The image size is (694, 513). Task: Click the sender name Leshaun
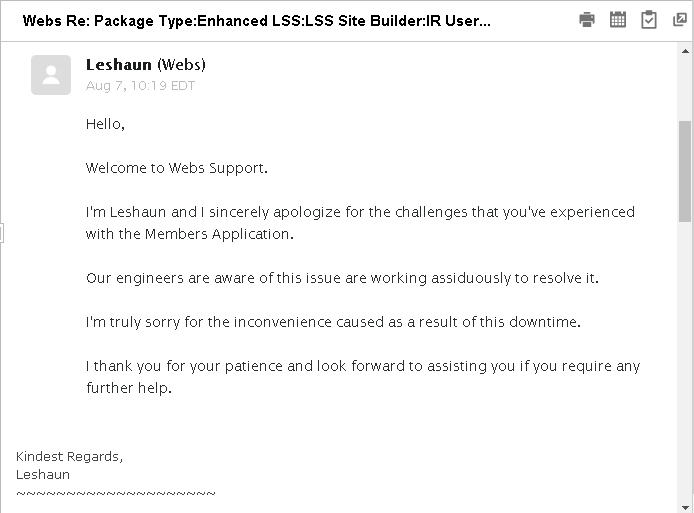[119, 65]
